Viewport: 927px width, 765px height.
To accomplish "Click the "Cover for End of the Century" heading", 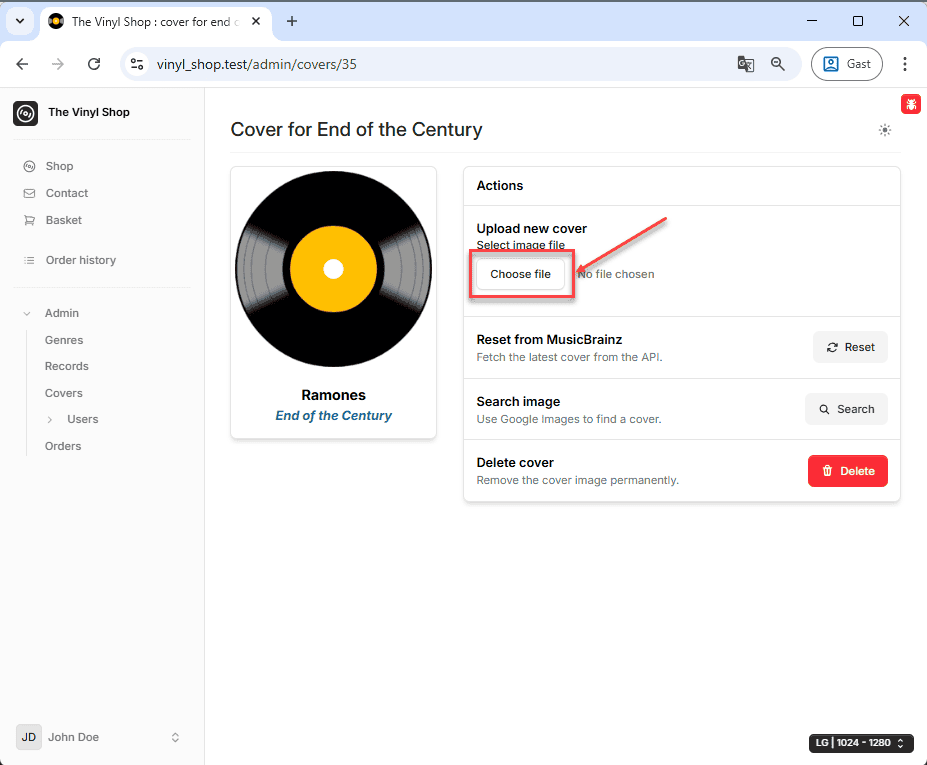I will (356, 129).
